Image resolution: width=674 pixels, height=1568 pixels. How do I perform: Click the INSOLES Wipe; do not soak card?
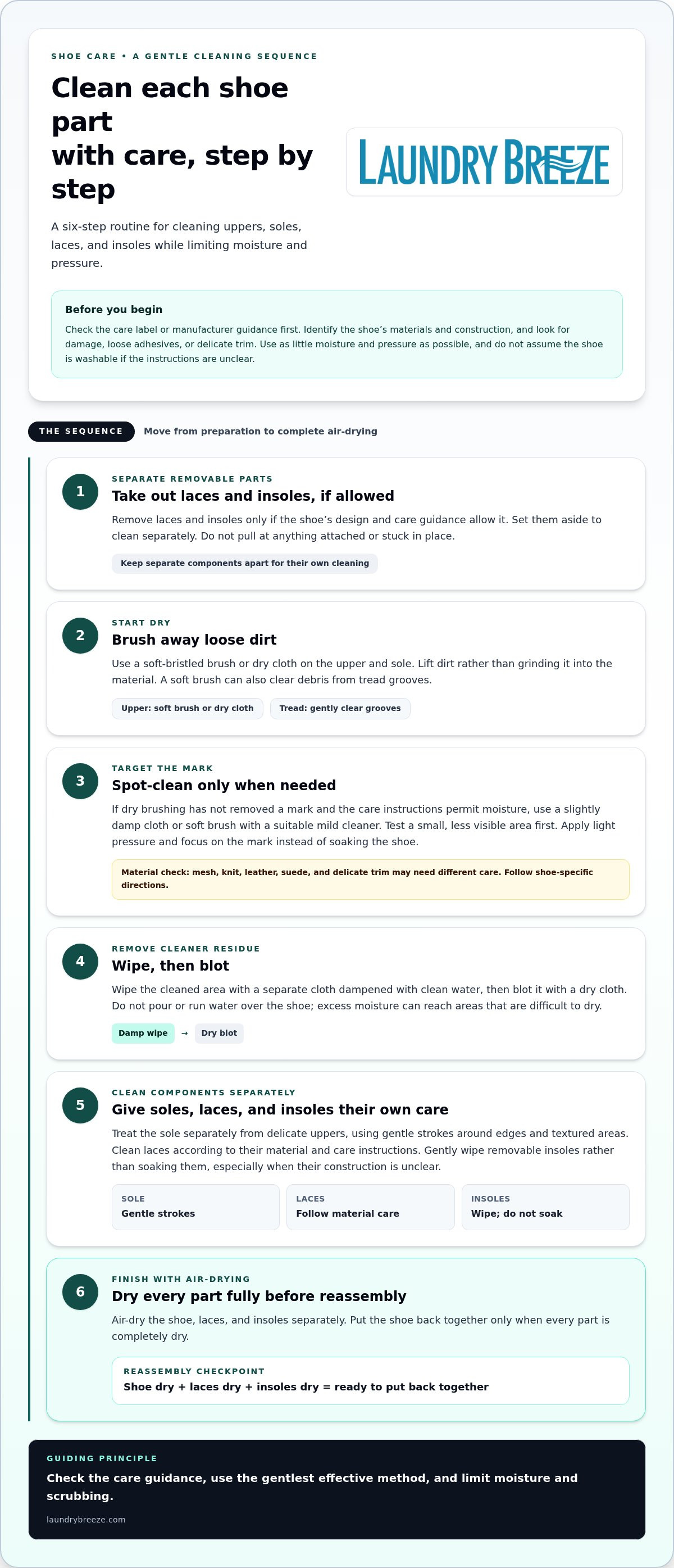(x=545, y=1207)
